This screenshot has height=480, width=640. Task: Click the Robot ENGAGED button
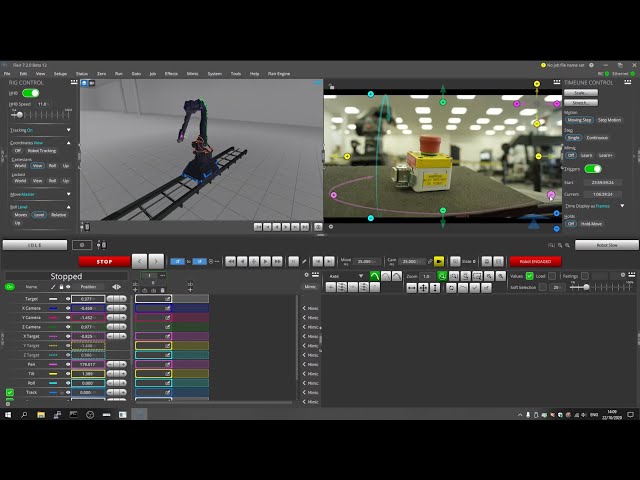click(x=536, y=261)
